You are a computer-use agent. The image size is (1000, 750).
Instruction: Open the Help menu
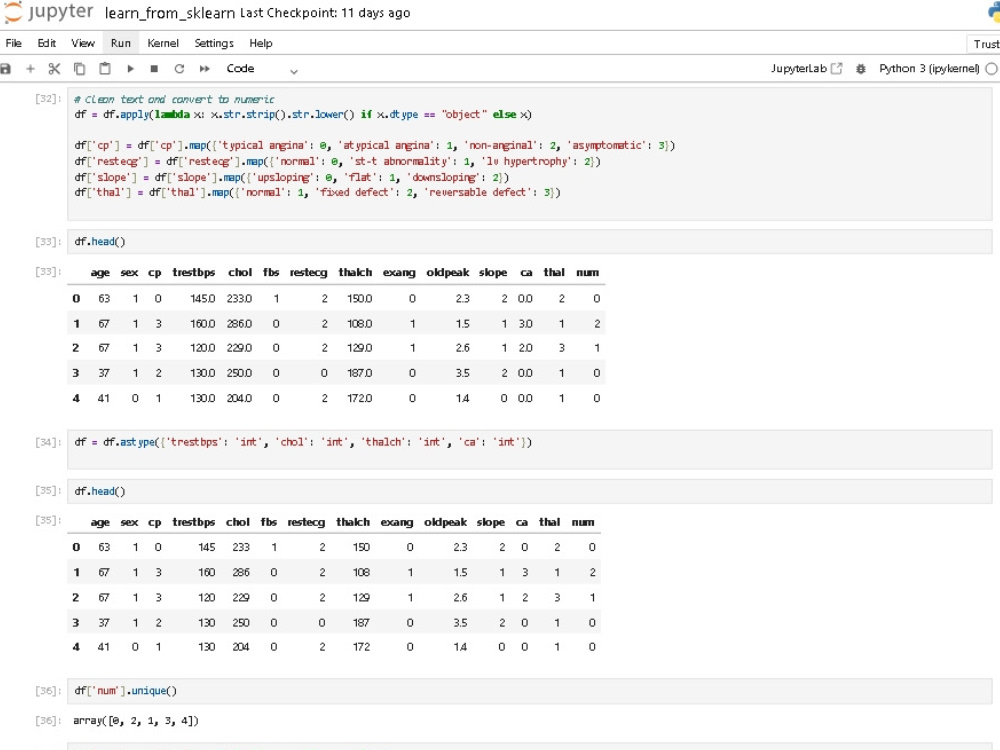point(261,43)
